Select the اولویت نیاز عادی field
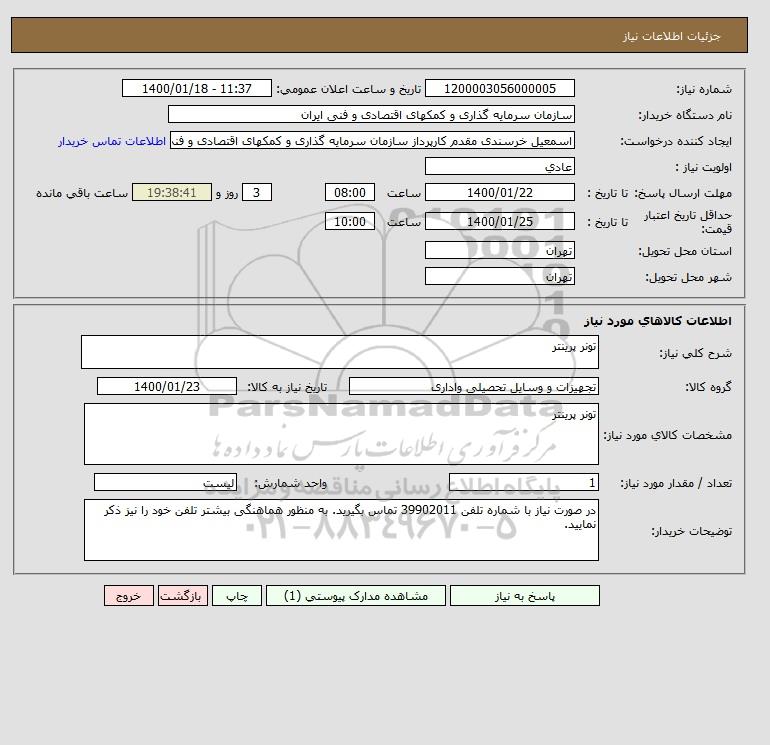770x745 pixels. point(499,166)
